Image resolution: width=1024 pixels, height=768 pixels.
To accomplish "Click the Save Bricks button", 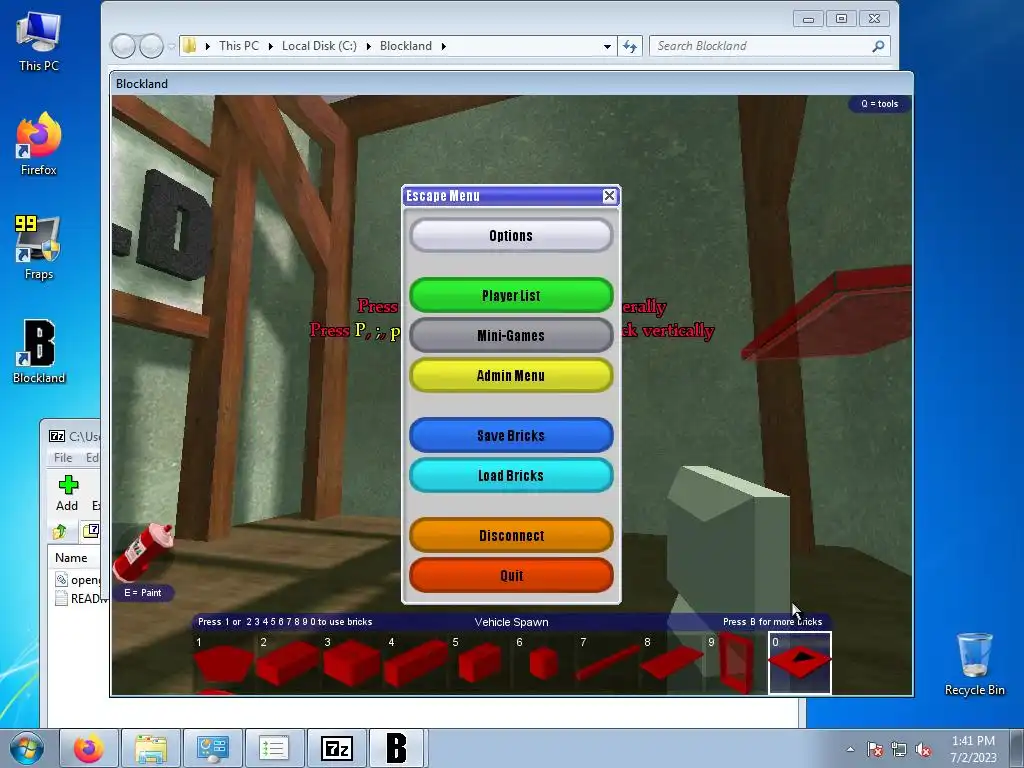I will point(511,436).
